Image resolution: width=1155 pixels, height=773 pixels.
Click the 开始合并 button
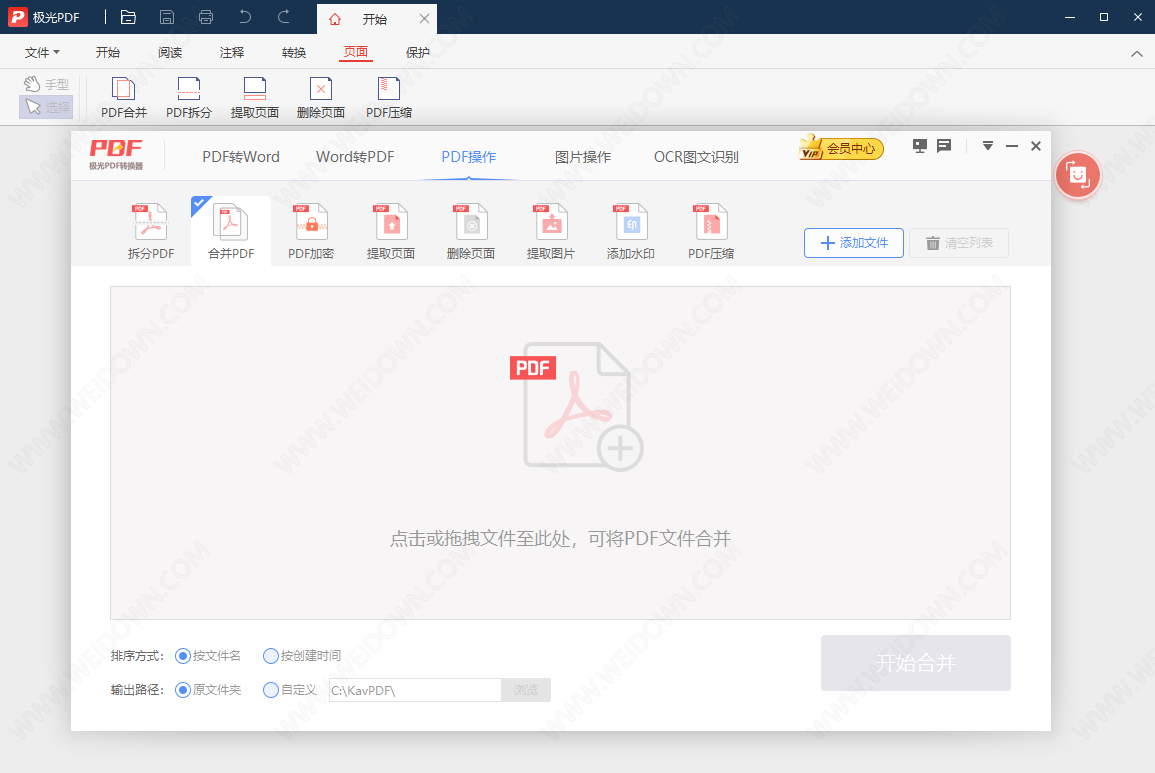coord(916,663)
